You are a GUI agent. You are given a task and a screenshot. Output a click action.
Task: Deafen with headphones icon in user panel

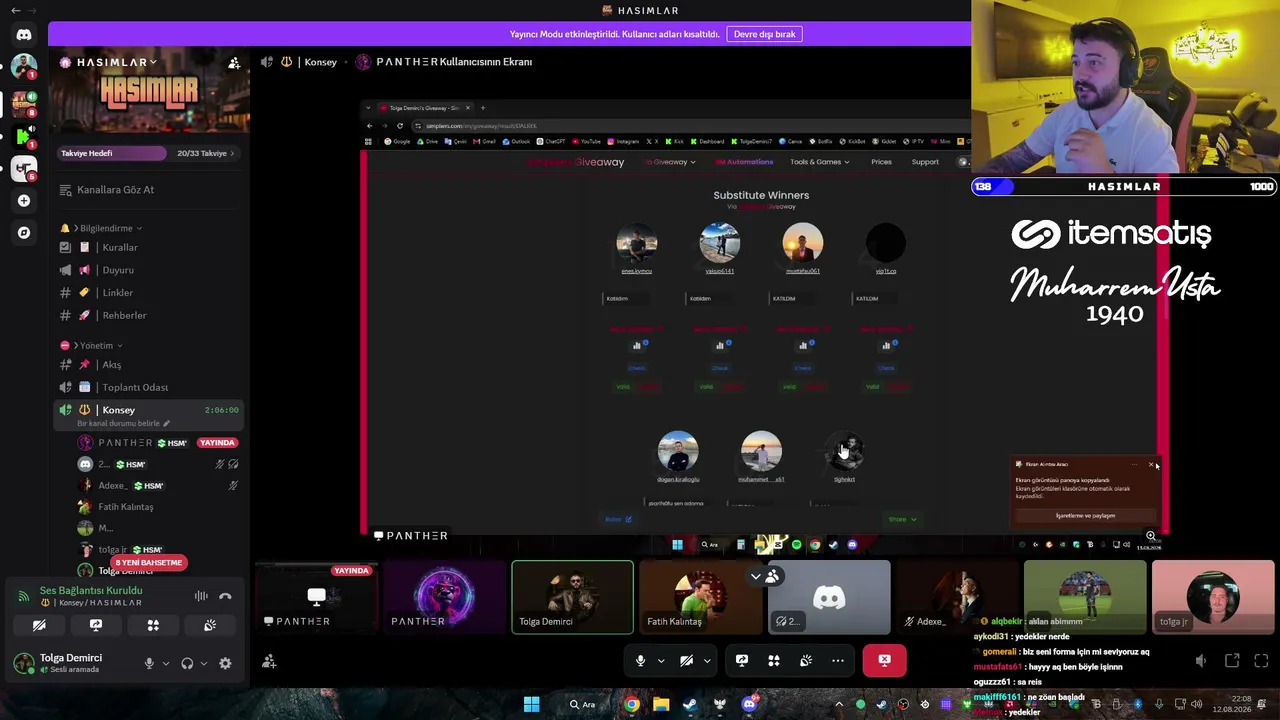click(187, 663)
